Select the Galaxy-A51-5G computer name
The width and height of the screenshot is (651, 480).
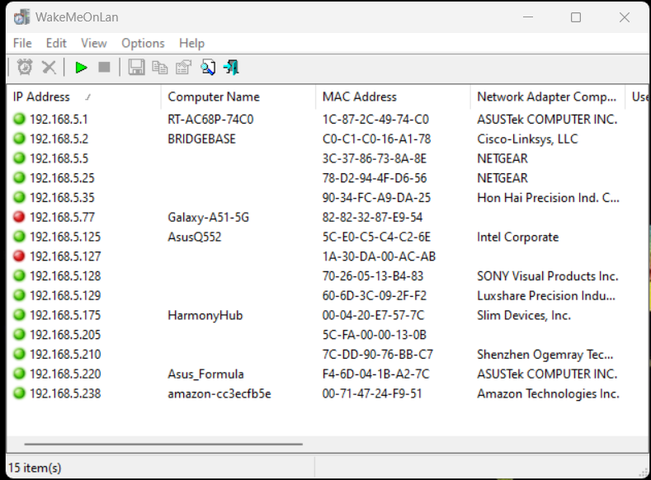pyautogui.click(x=208, y=217)
